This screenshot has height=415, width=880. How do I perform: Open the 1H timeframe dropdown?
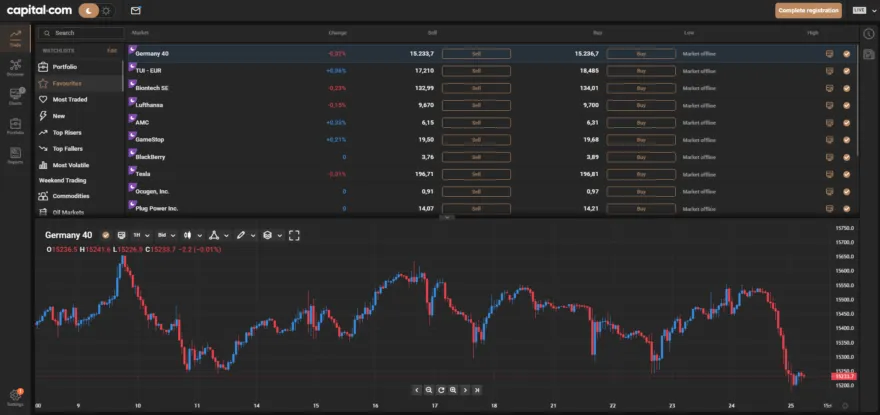pos(138,235)
